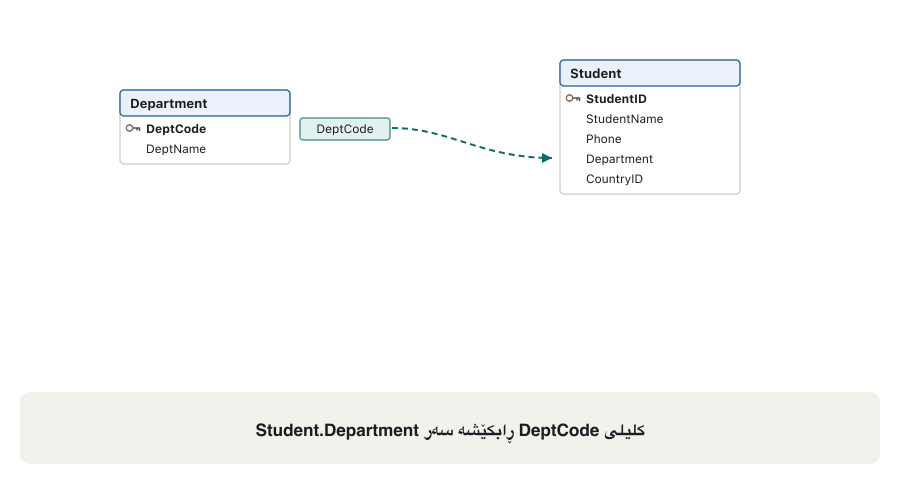Click the key icon beside DeptCode
The image size is (900, 480).
click(133, 129)
